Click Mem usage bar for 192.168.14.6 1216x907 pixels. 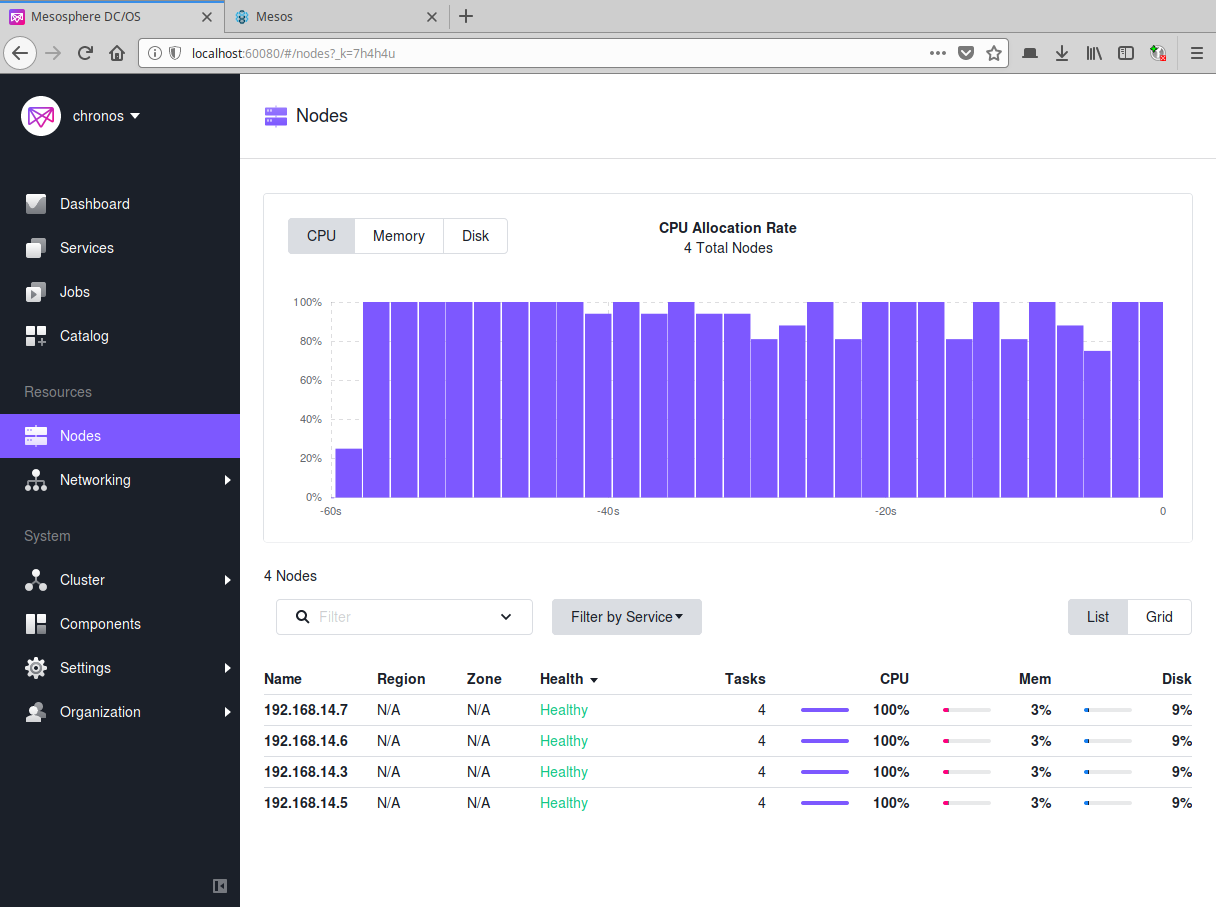click(x=967, y=741)
